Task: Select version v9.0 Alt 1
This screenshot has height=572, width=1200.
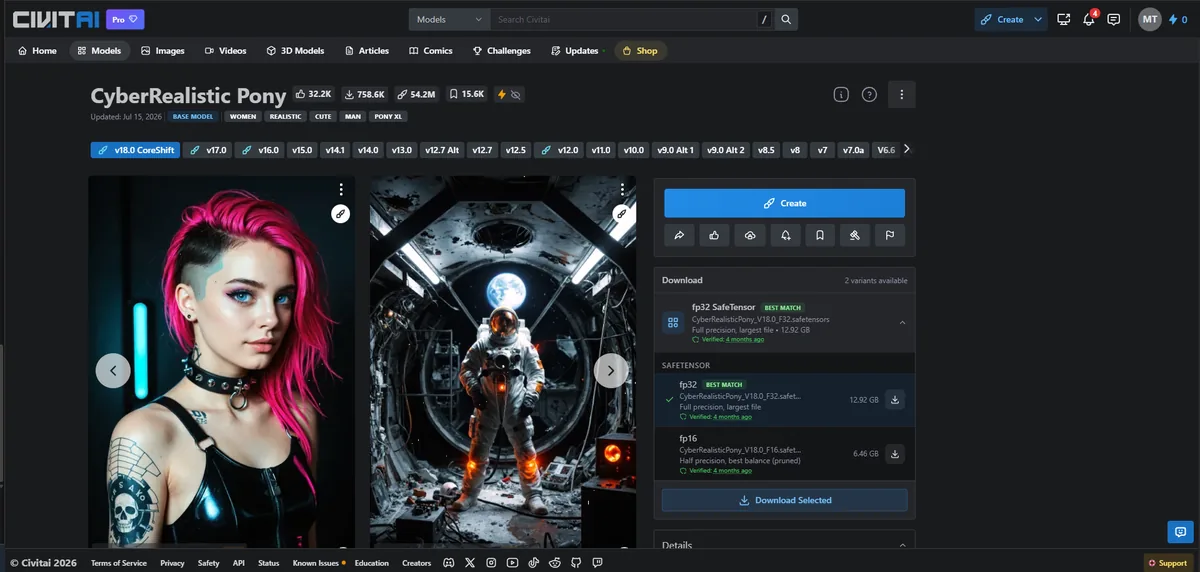Action: coord(675,150)
